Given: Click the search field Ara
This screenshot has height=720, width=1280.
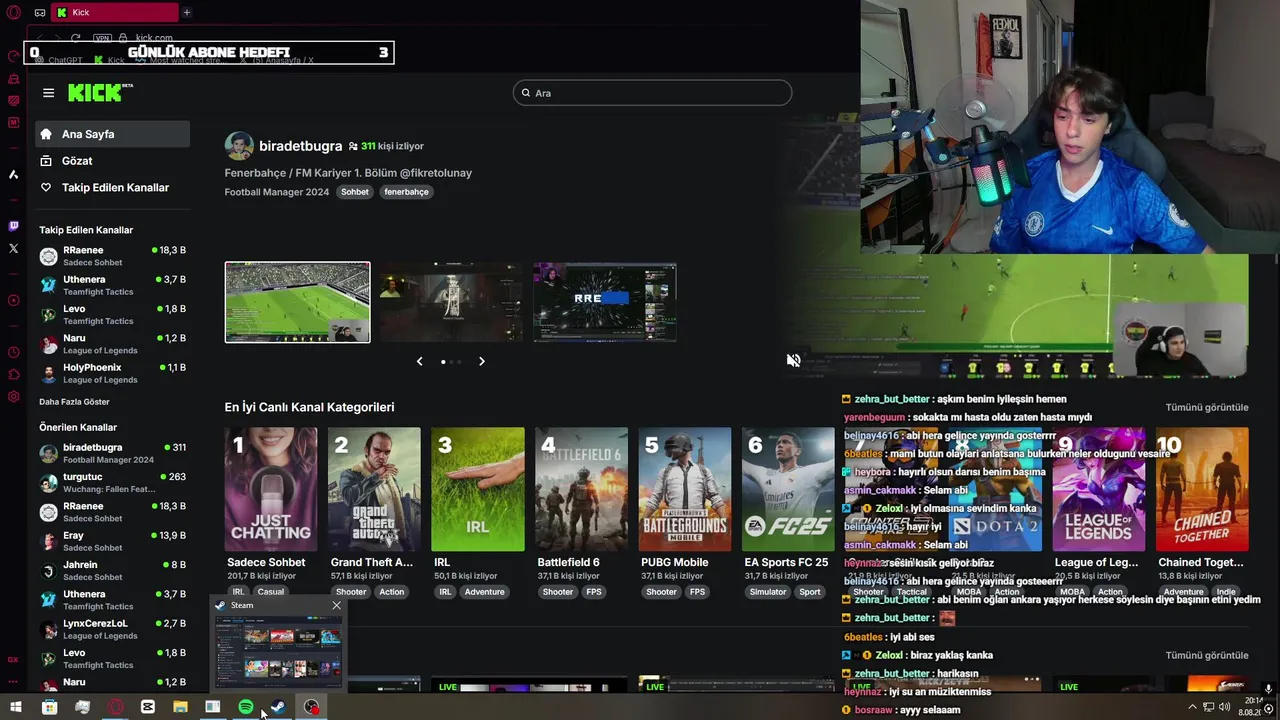Looking at the screenshot, I should click(x=652, y=93).
